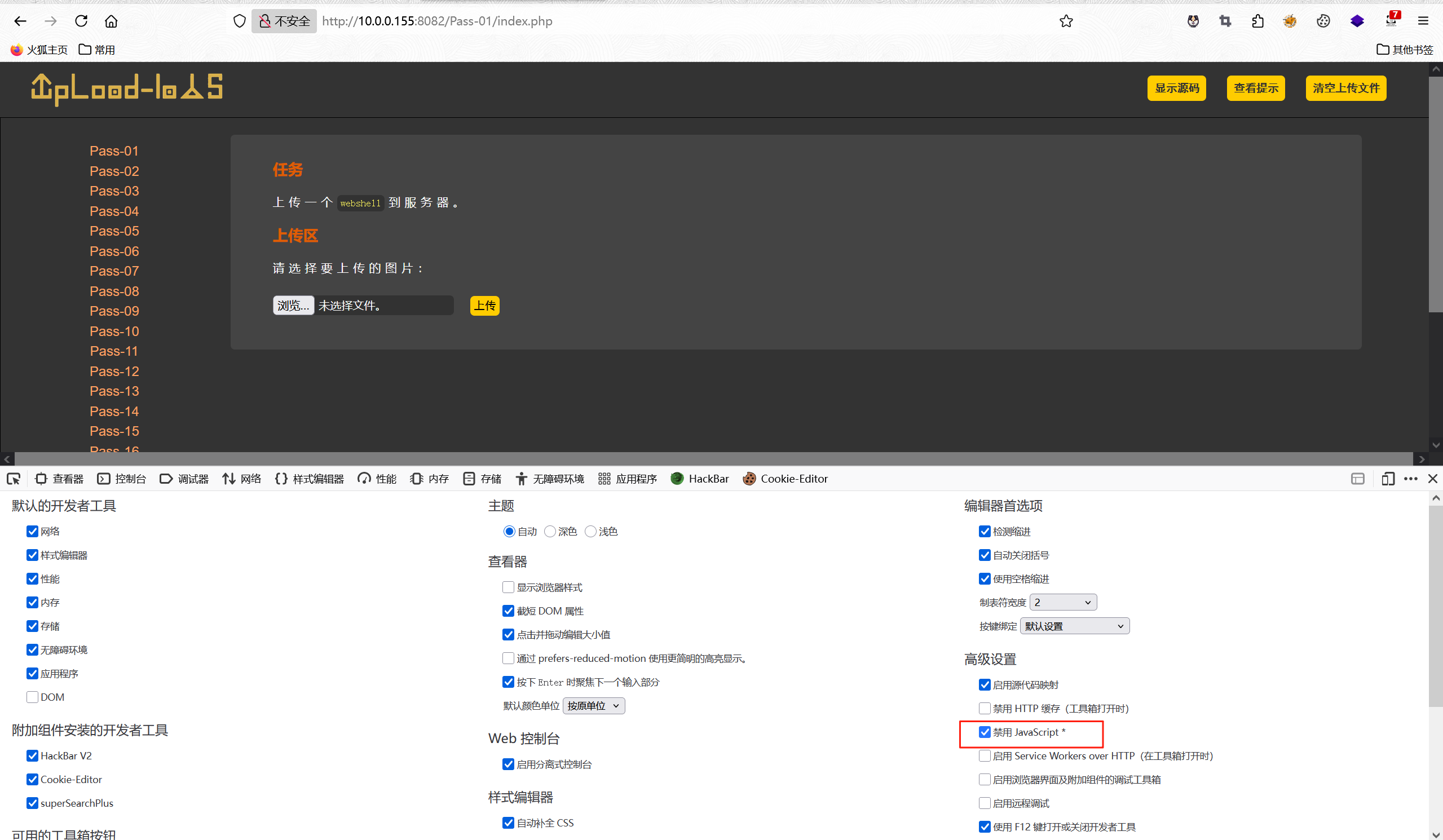Click the browser reload icon

pyautogui.click(x=81, y=21)
